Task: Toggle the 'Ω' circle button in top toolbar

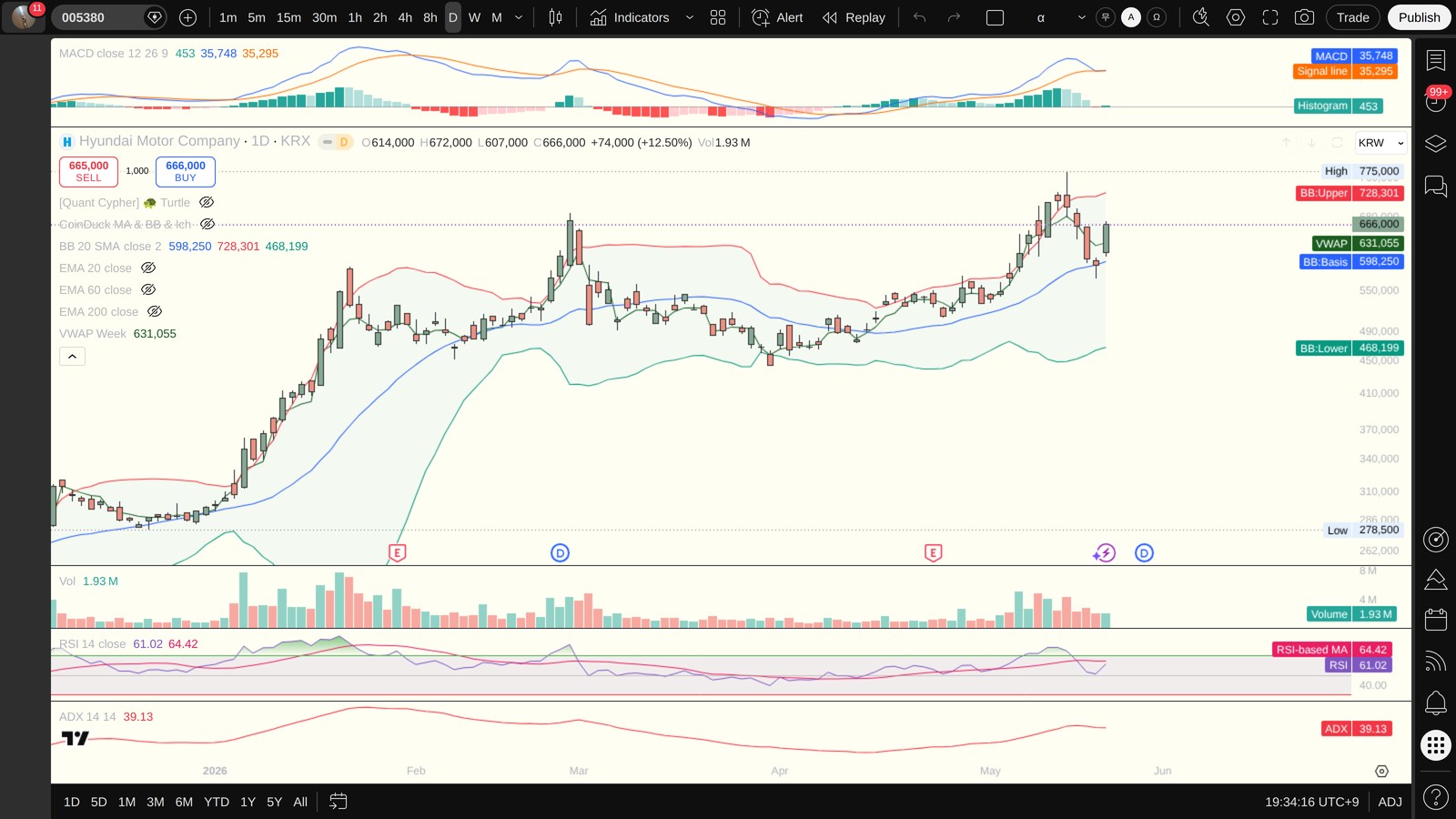Action: click(1157, 17)
